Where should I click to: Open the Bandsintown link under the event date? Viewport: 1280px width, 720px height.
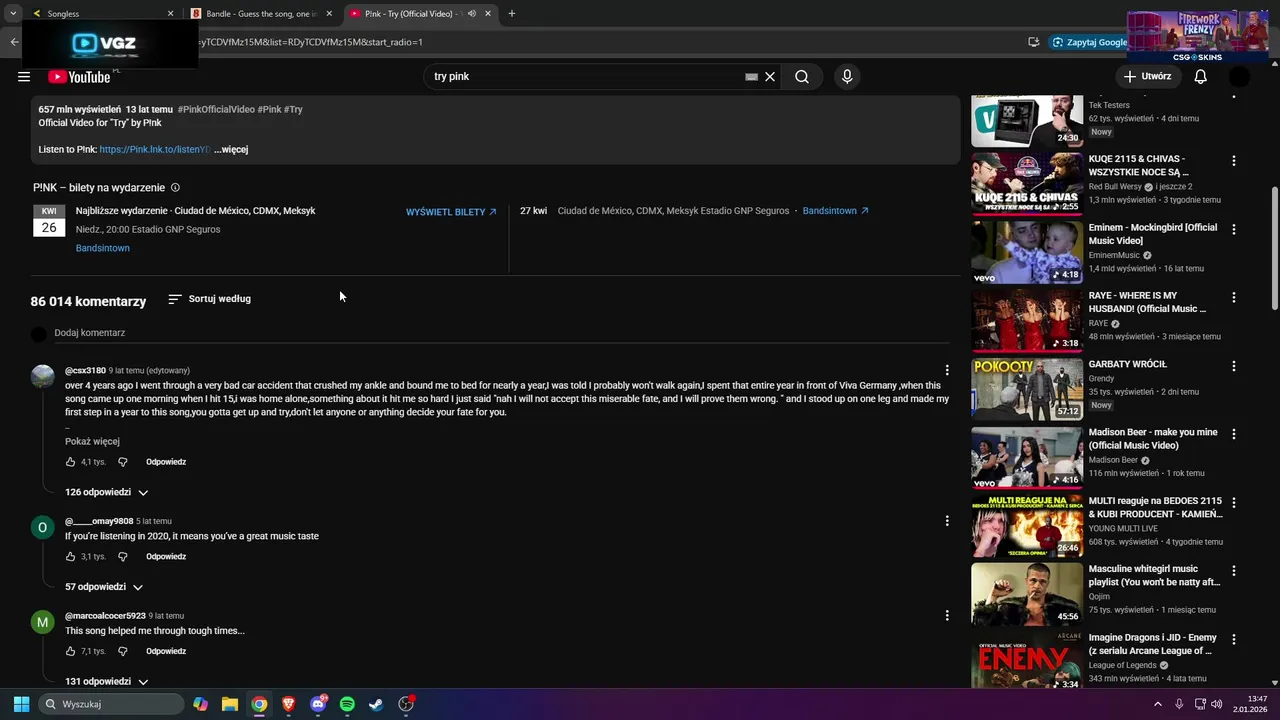click(103, 248)
